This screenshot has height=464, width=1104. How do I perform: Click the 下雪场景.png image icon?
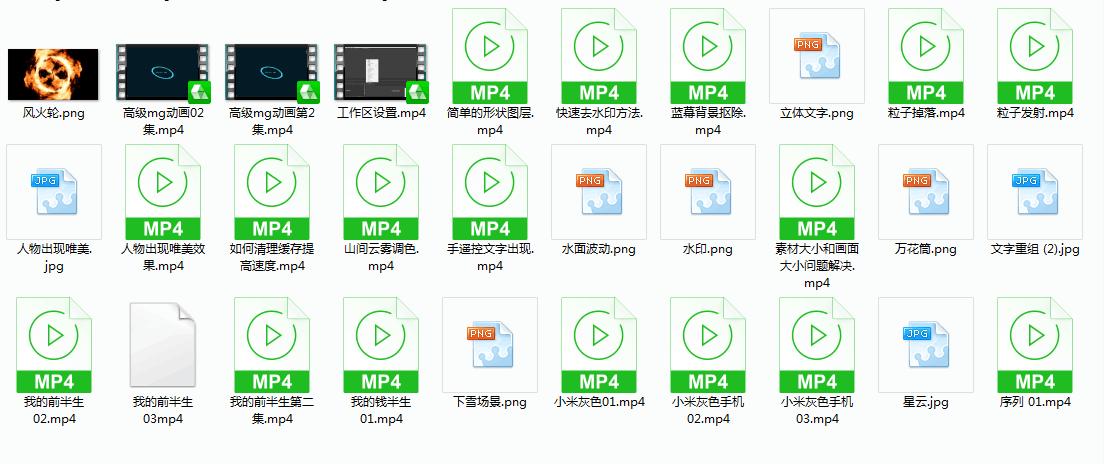[x=490, y=344]
